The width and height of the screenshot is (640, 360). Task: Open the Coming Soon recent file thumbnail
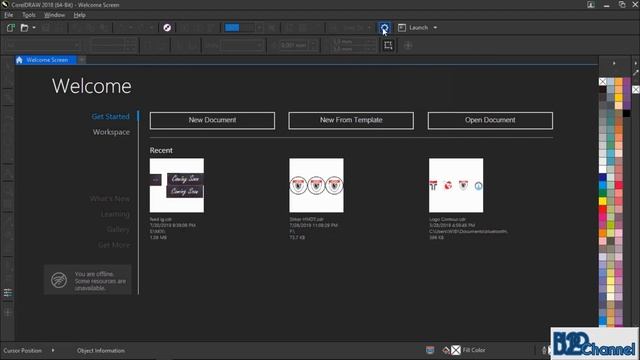(x=177, y=185)
